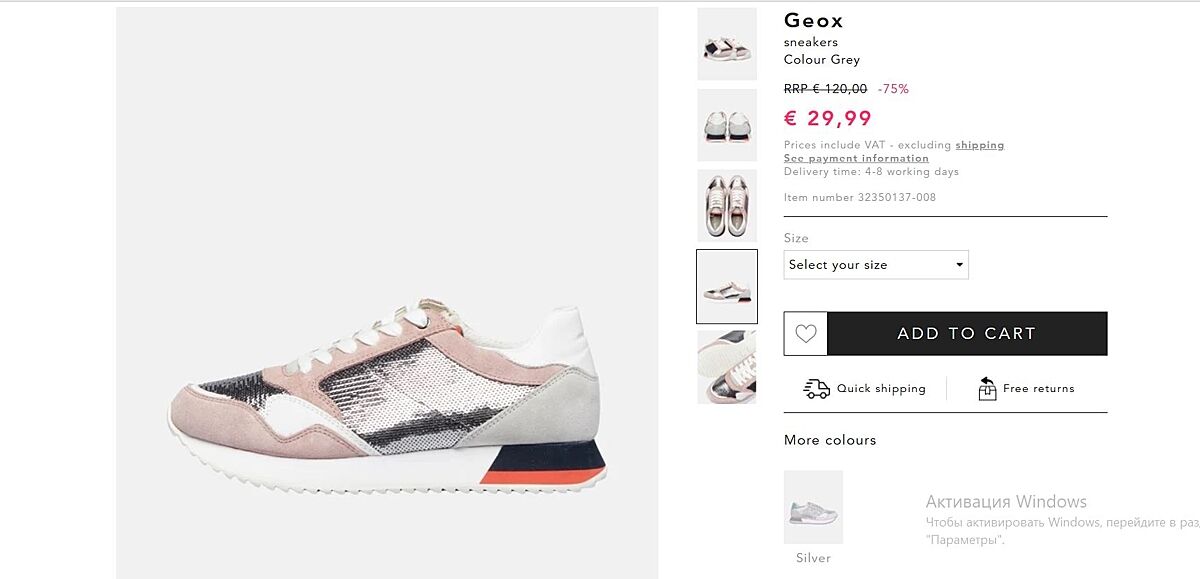Image resolution: width=1200 pixels, height=579 pixels.
Task: Choose the Silver colour variant swatch
Action: coord(813,507)
